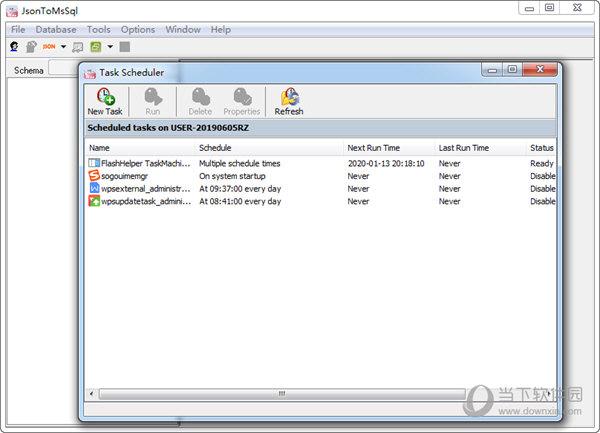
Task: Click the 'On system startup' schedule cell
Action: 232,176
